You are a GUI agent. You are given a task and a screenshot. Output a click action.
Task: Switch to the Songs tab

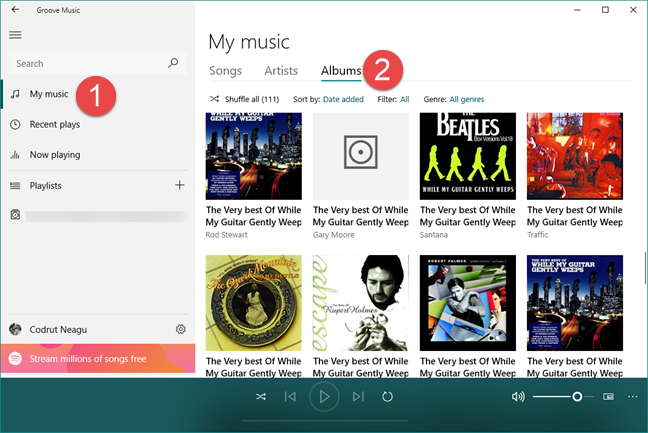[x=225, y=71]
